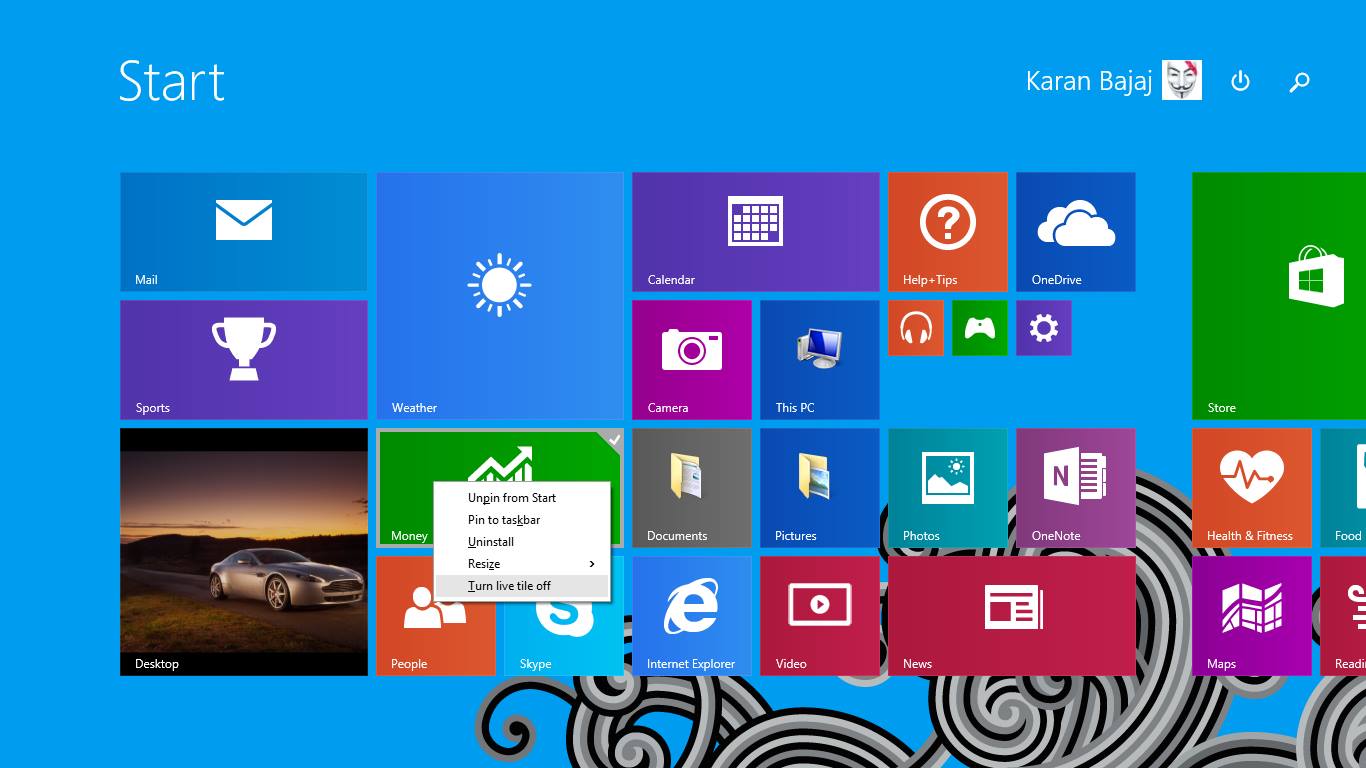Open the Mail tile
The height and width of the screenshot is (768, 1366).
coord(244,232)
